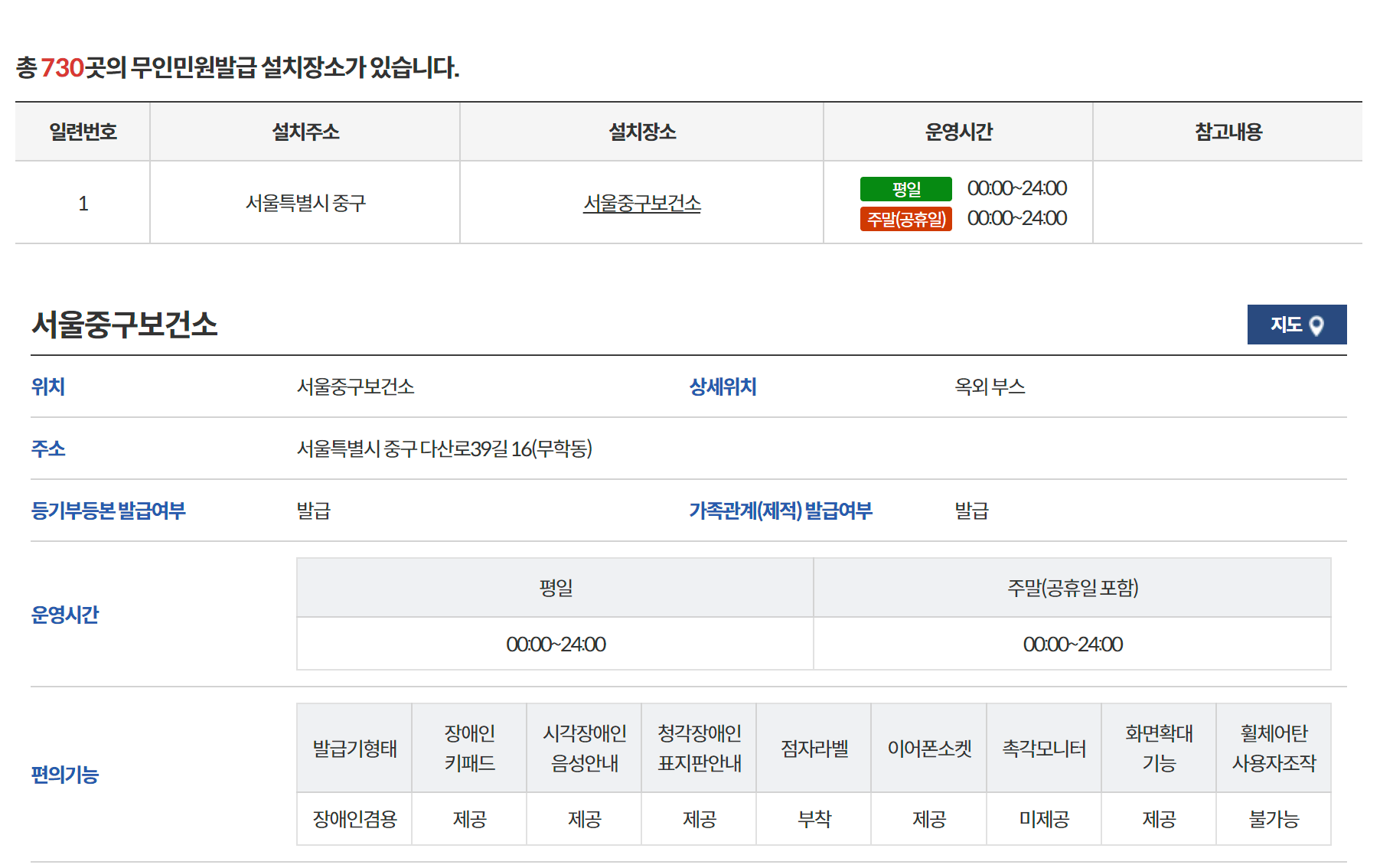Screen dimensions: 1393x868
Task: Click the 지도 button
Action: [1297, 325]
